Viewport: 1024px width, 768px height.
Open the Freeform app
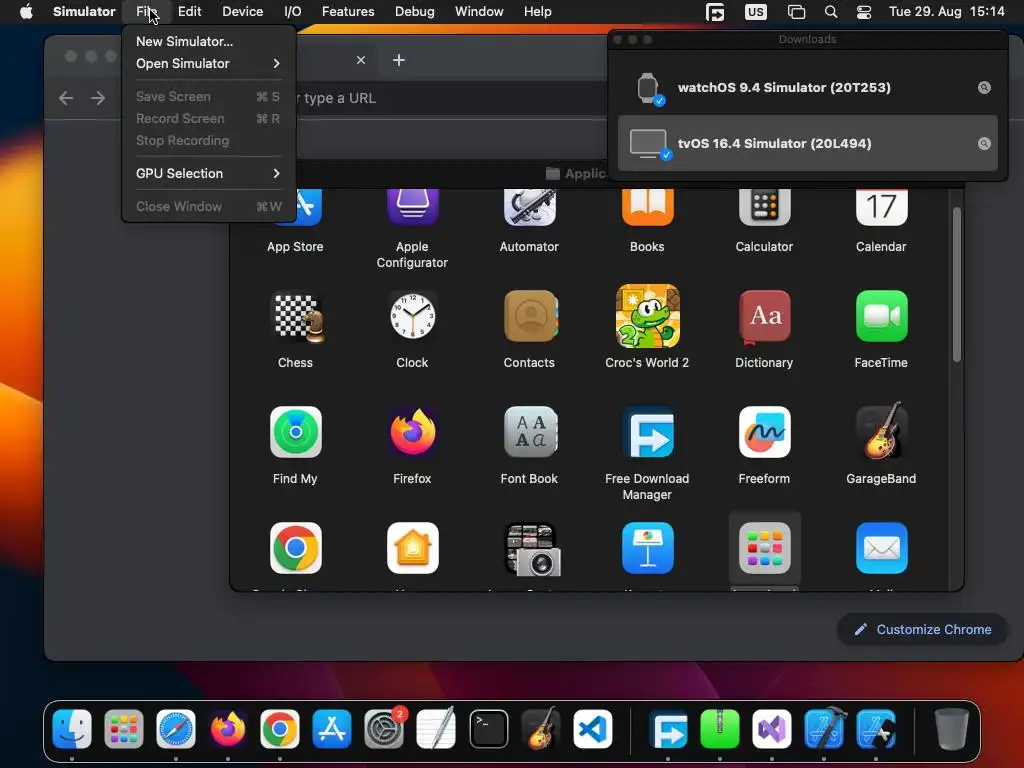point(764,432)
